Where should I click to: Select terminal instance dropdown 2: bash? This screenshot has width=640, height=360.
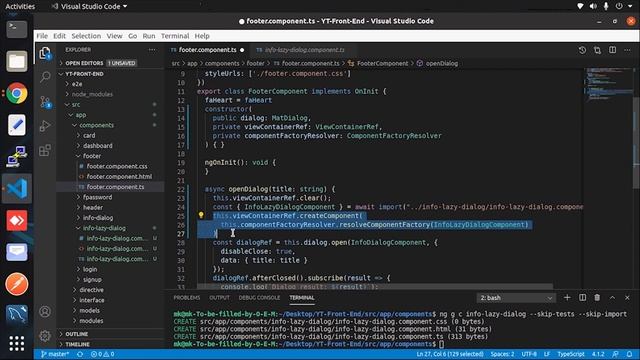click(516, 298)
